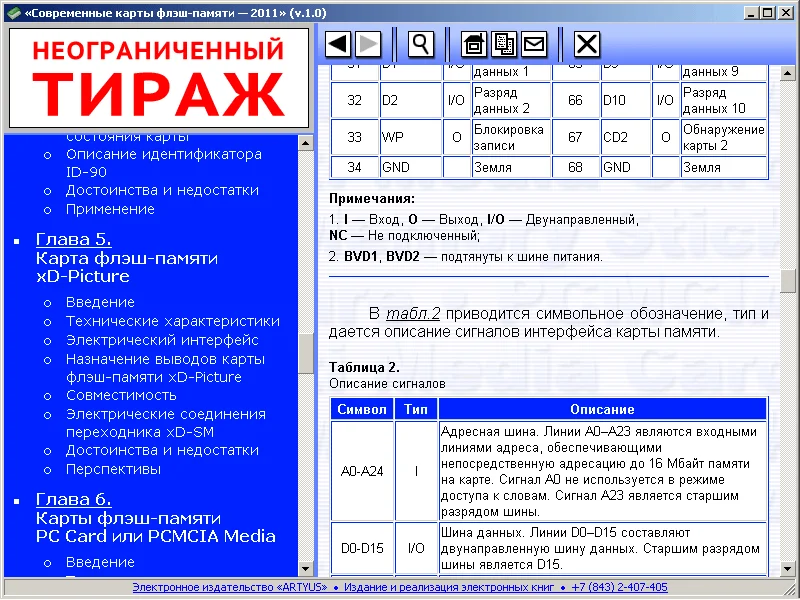Select the Применение contents item
This screenshot has width=800, height=600.
click(110, 209)
